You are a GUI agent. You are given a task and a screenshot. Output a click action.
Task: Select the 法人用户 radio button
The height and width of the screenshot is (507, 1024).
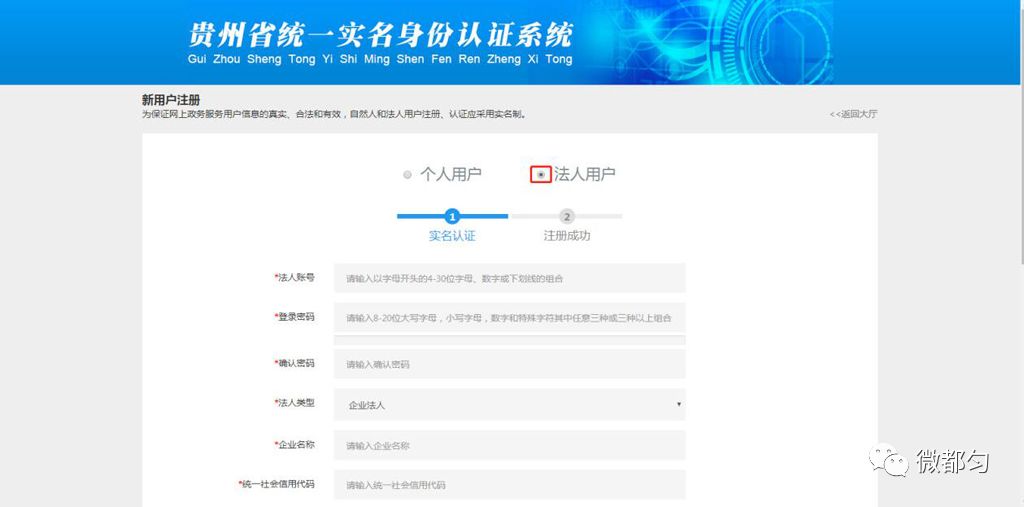pos(541,174)
